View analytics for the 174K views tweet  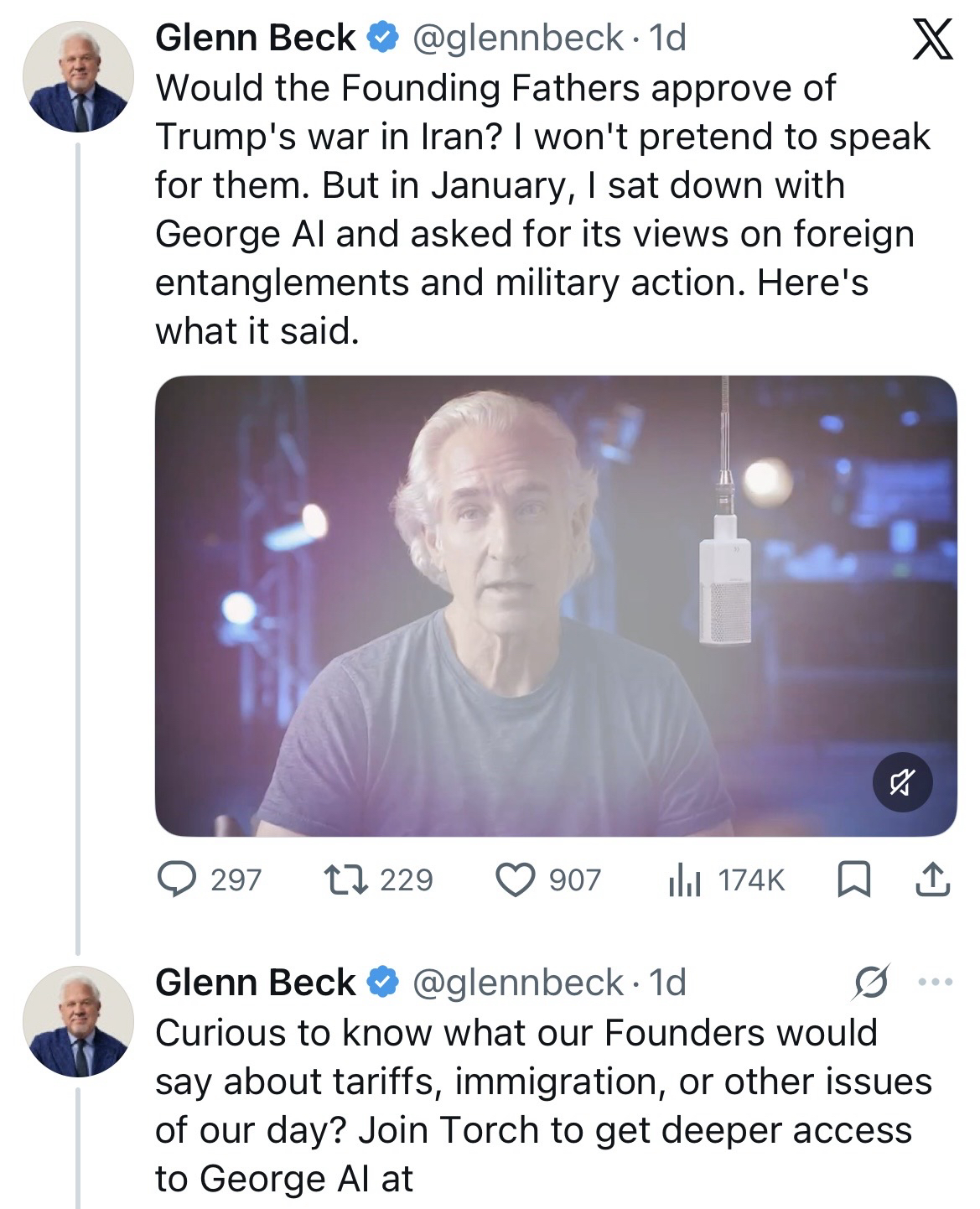[x=684, y=880]
